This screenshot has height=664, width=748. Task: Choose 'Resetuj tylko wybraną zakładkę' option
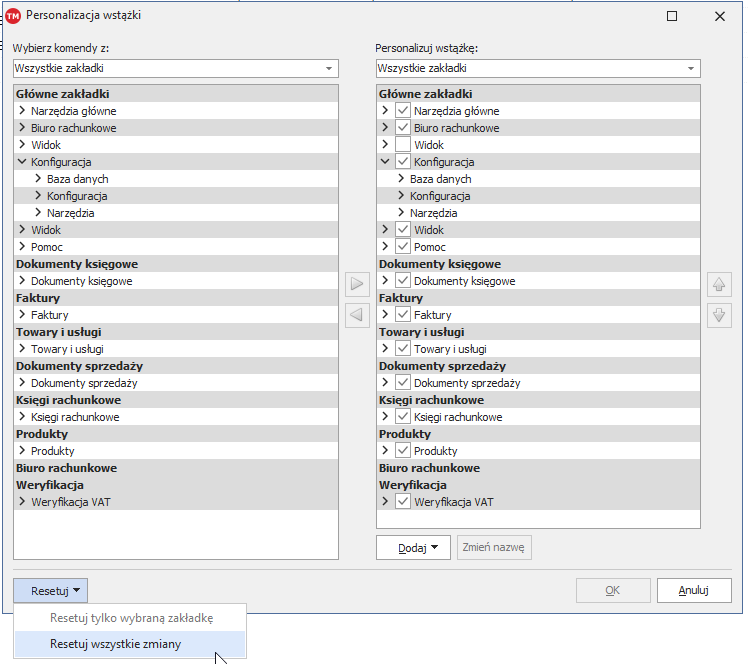(x=131, y=618)
